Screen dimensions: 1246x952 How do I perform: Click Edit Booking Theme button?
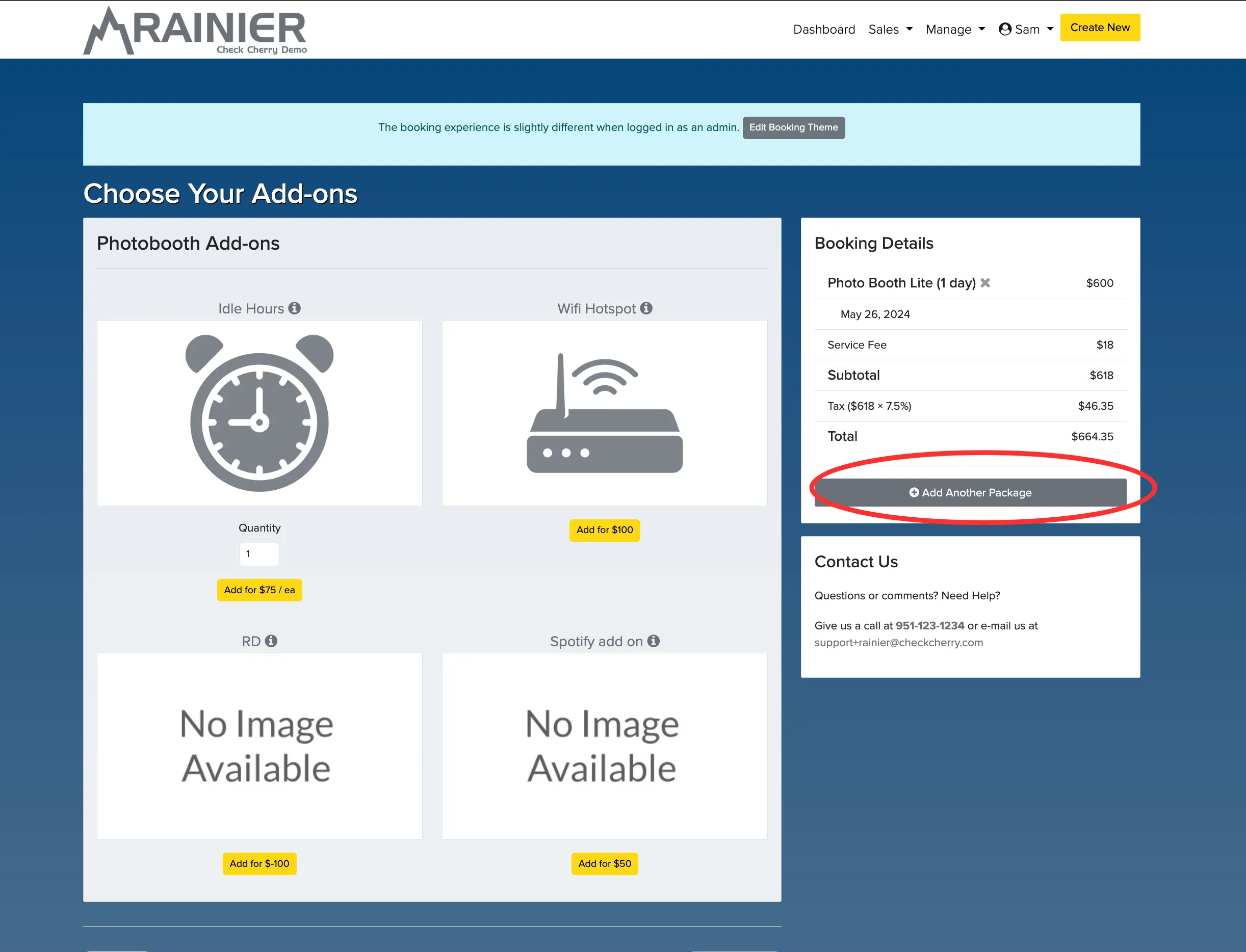(x=793, y=127)
